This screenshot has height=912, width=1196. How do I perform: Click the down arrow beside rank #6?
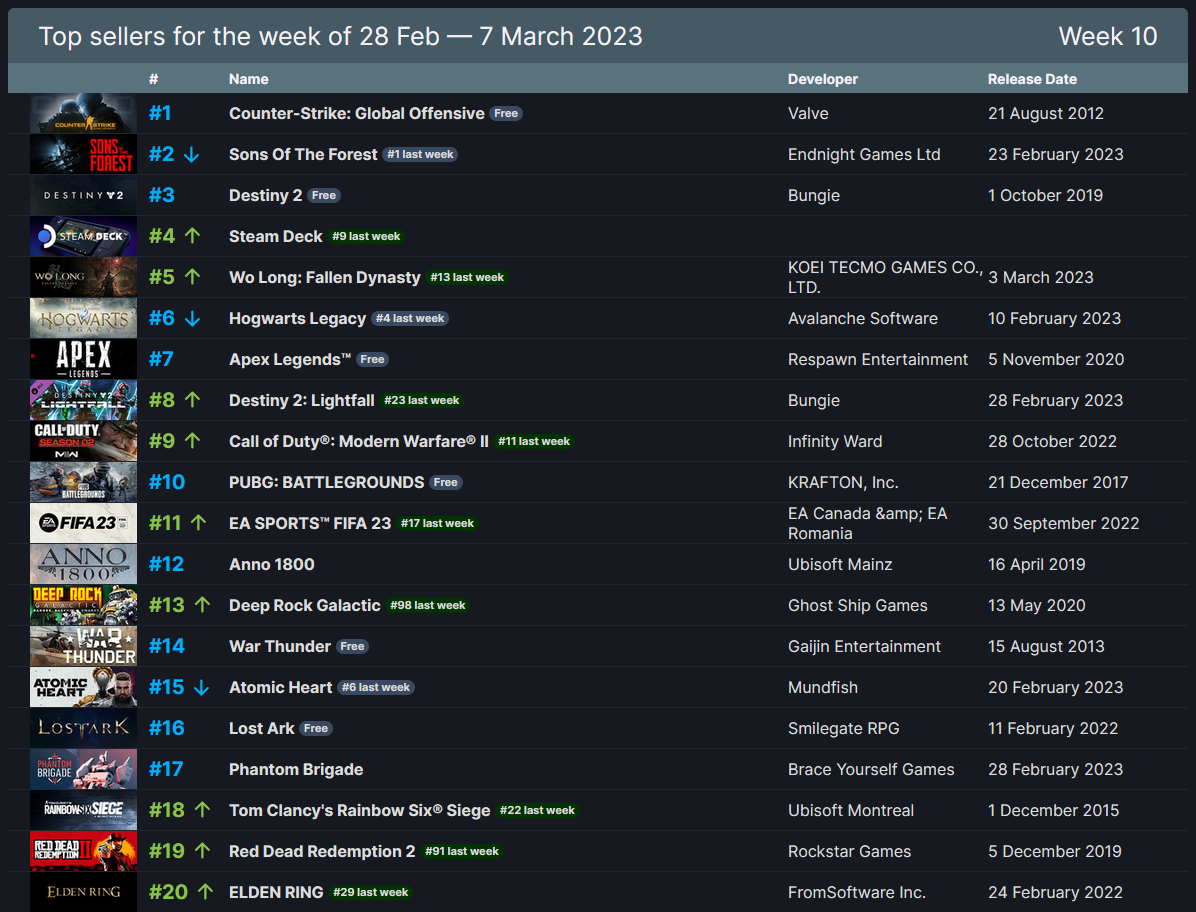[x=192, y=319]
